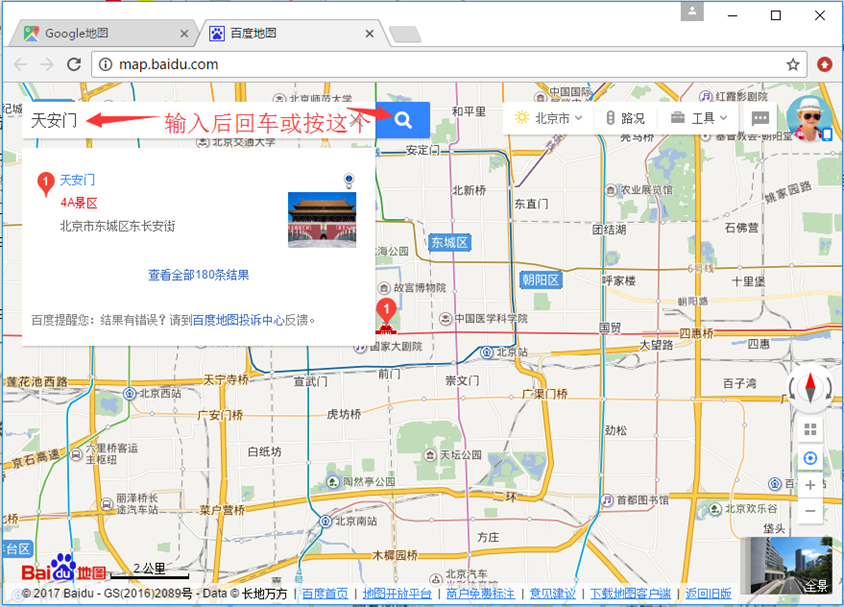Click the 天安门 search input field
The width and height of the screenshot is (844, 607).
click(199, 120)
